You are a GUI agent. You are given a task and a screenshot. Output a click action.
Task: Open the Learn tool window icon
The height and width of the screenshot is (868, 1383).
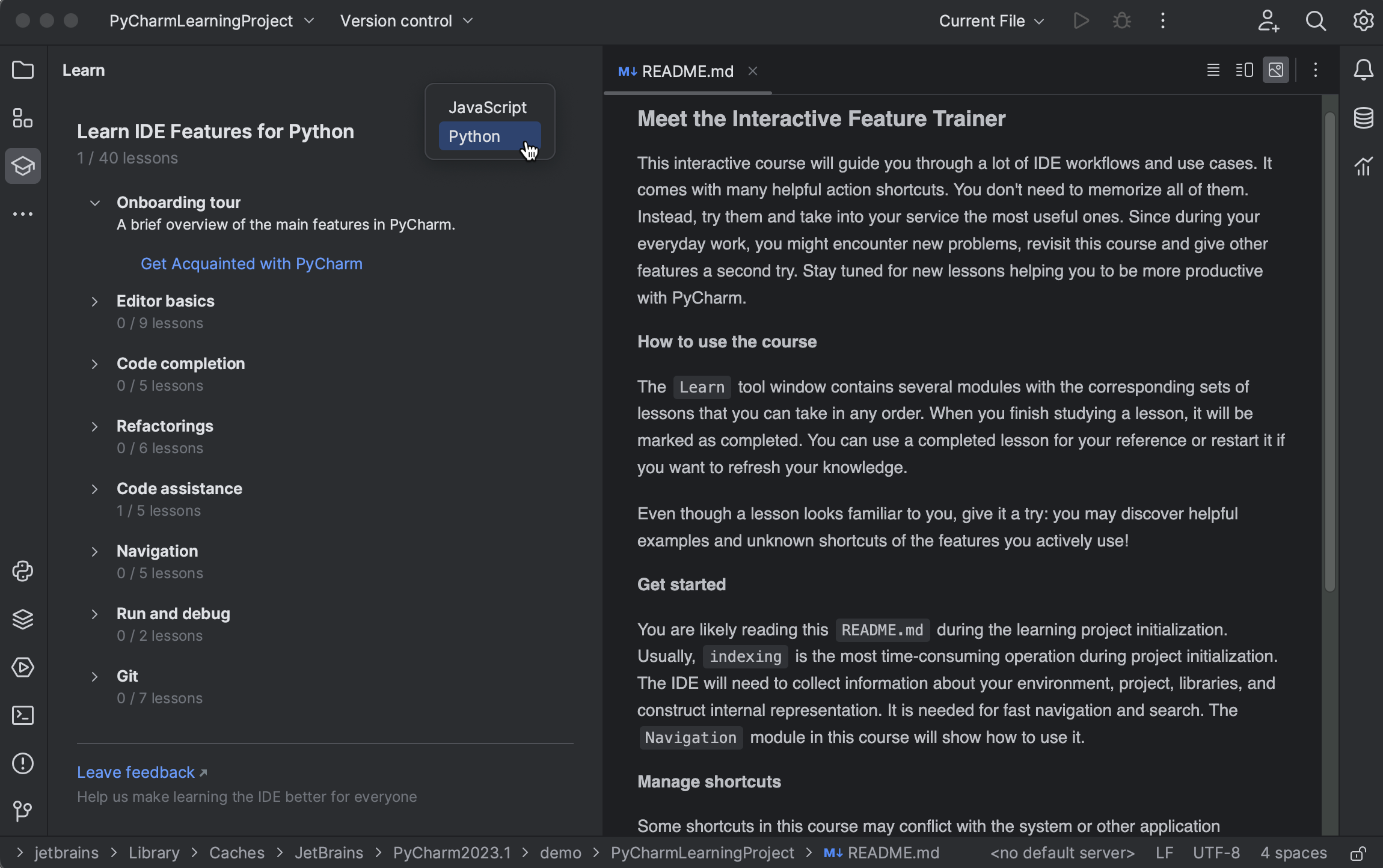click(23, 166)
